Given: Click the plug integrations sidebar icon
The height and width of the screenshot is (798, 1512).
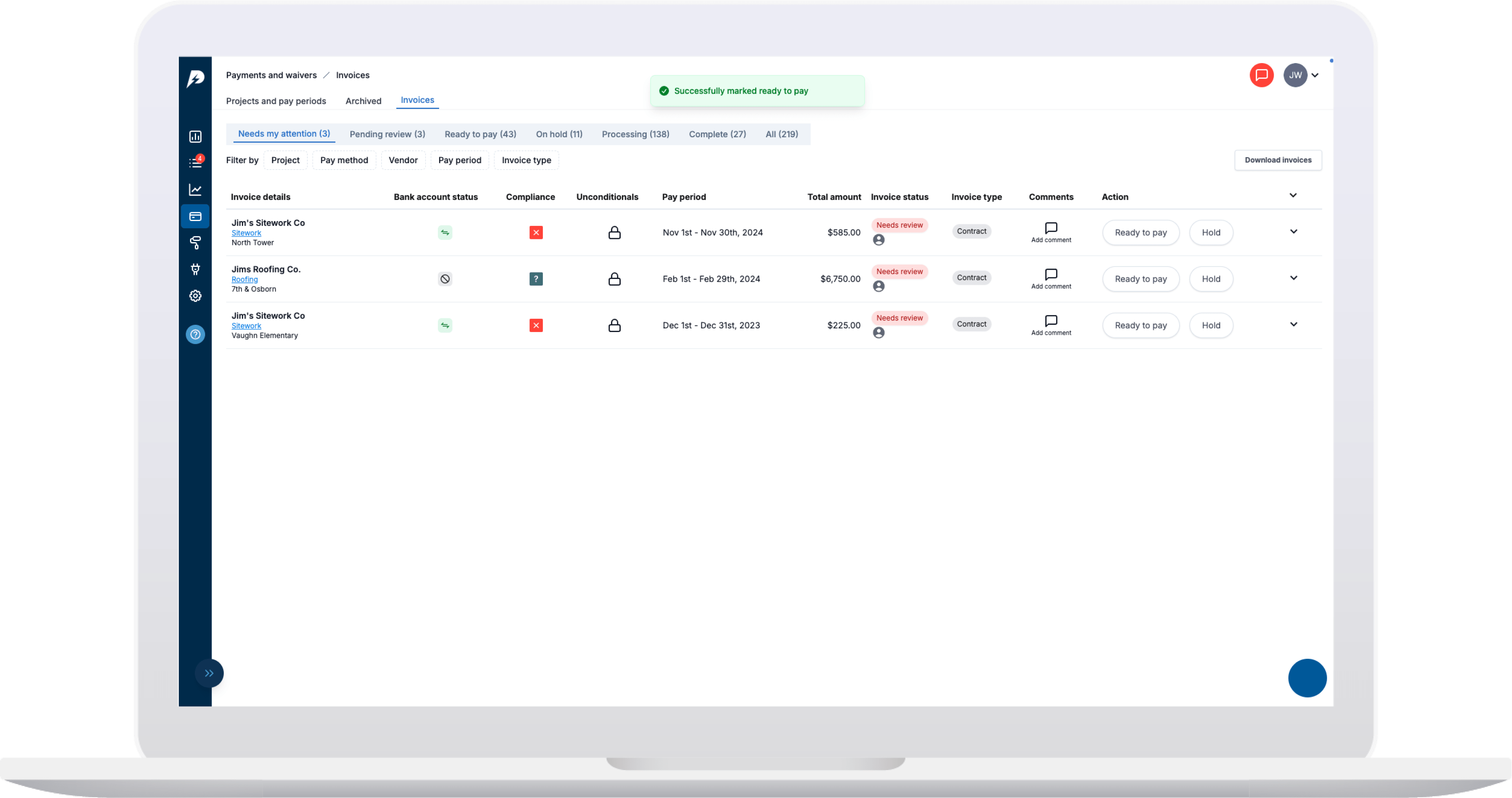Looking at the screenshot, I should 196,269.
